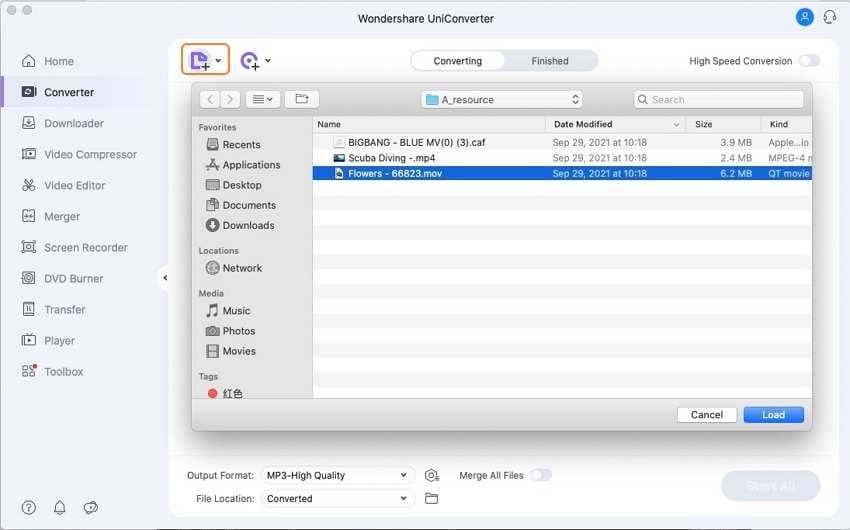The width and height of the screenshot is (850, 530).
Task: Click the open output folder icon
Action: [432, 499]
